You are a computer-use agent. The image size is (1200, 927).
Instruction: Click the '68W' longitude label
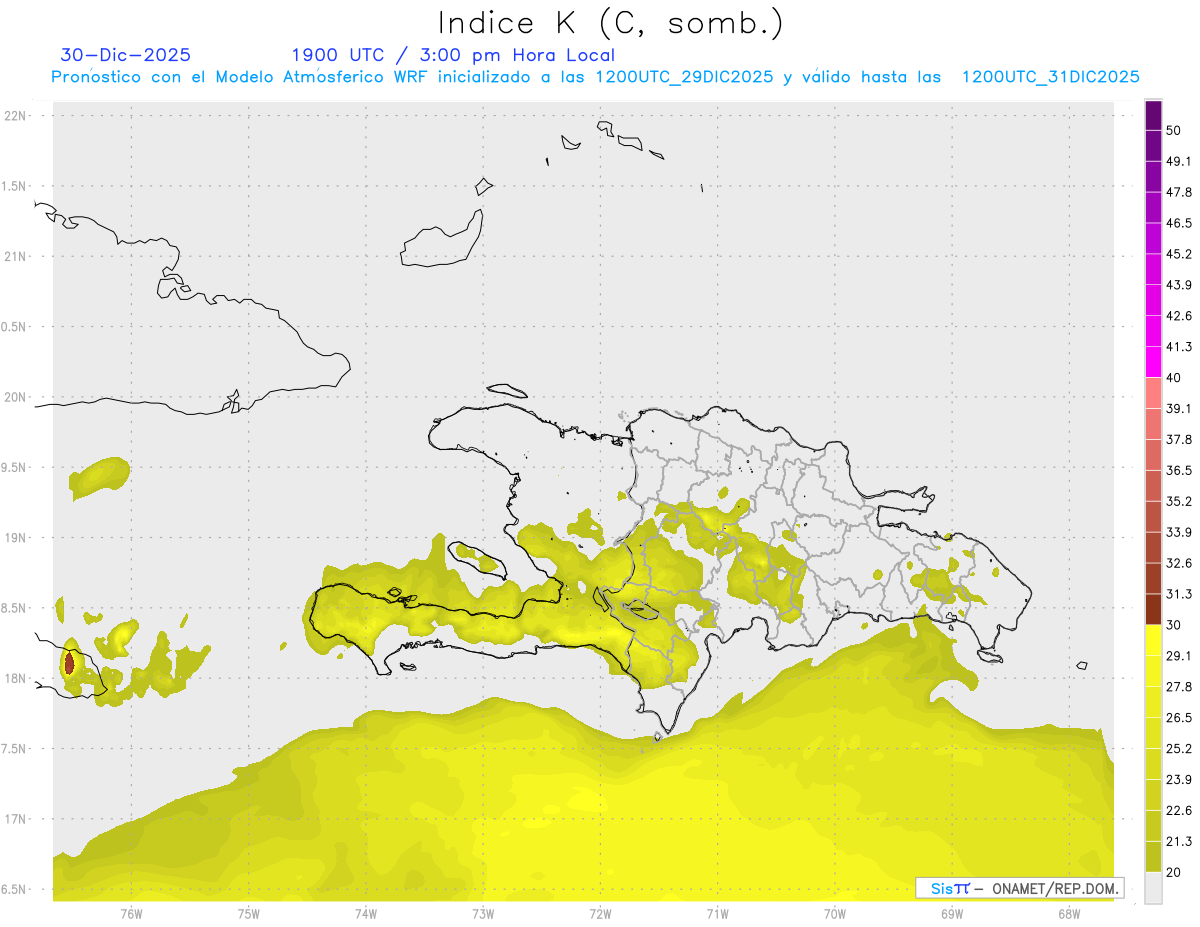click(x=1069, y=914)
